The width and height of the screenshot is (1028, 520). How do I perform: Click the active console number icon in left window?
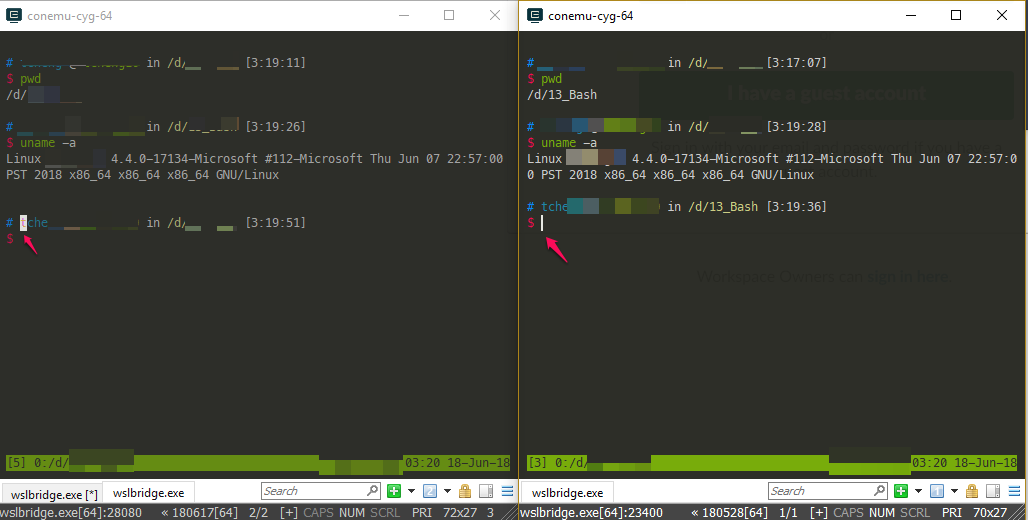[430, 491]
